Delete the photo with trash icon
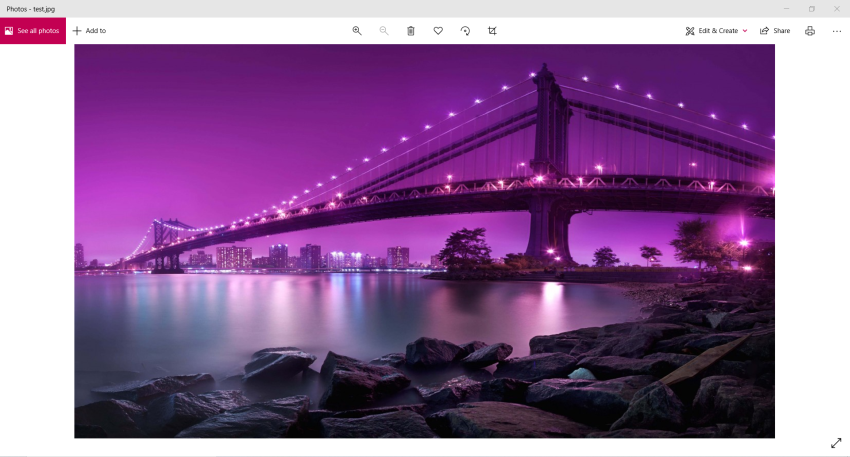 [411, 31]
